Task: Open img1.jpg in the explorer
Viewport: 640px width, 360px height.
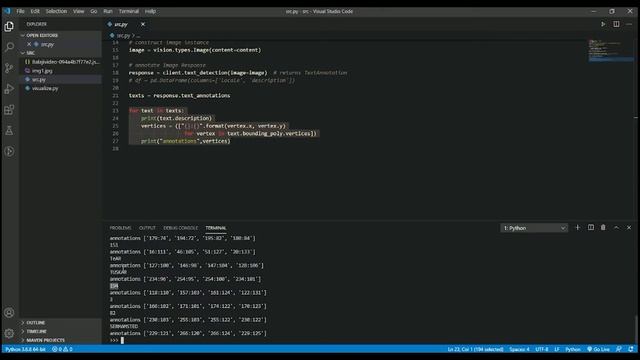Action: pos(60,71)
